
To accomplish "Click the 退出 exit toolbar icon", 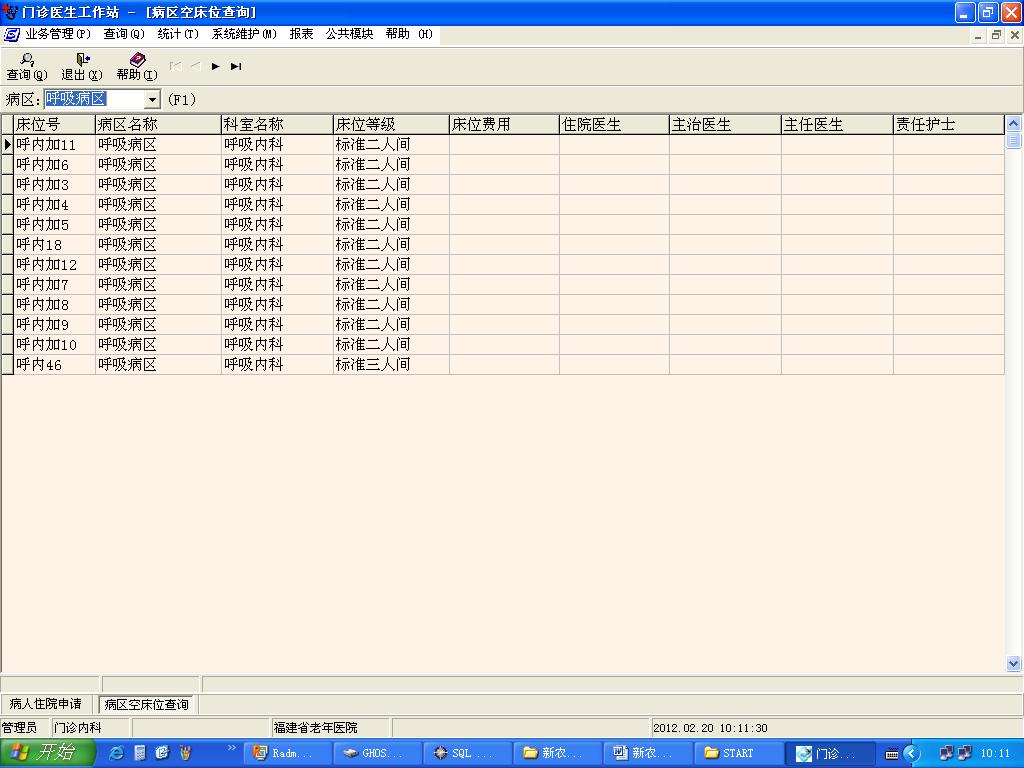I will point(82,66).
